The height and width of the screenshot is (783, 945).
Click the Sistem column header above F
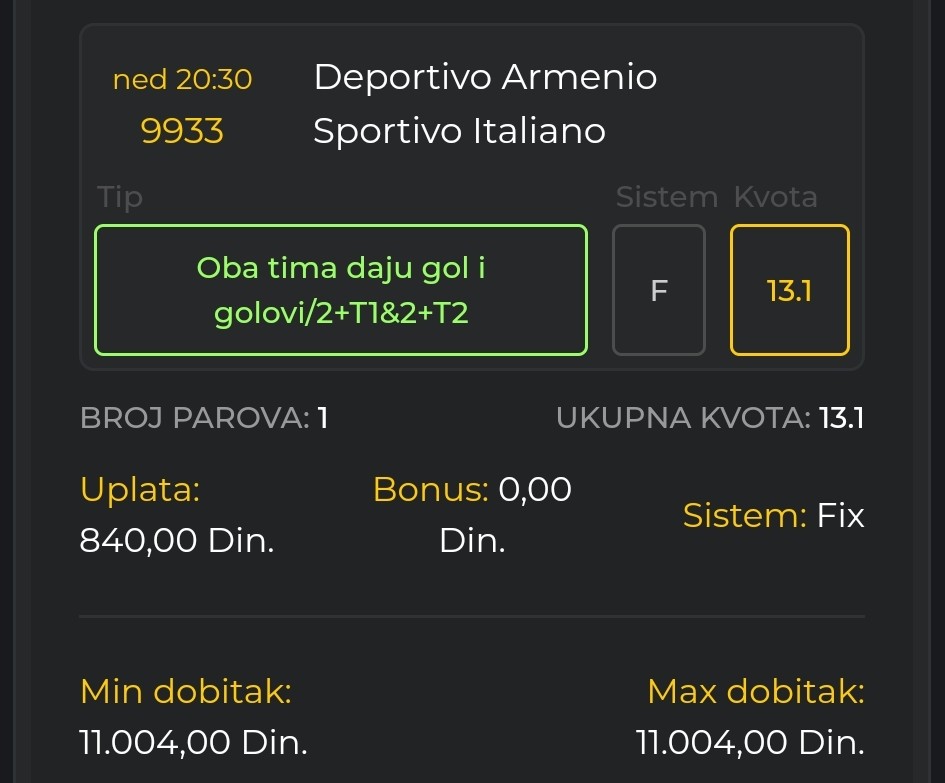666,197
